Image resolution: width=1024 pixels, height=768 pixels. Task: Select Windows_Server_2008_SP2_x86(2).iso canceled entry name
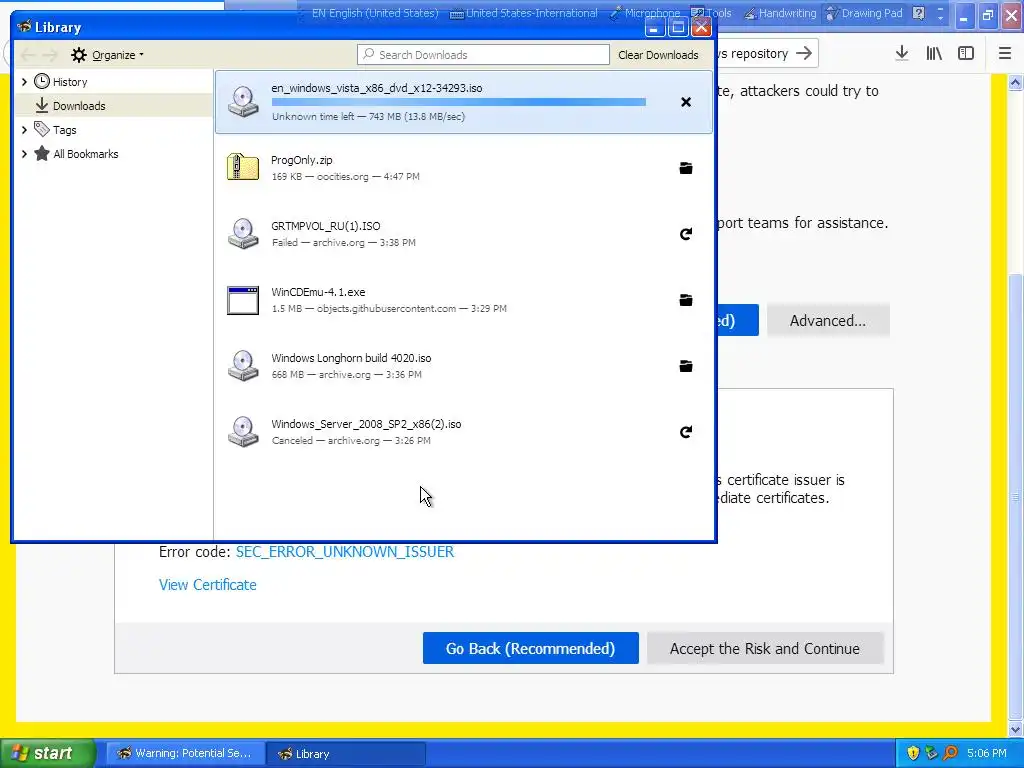(366, 424)
